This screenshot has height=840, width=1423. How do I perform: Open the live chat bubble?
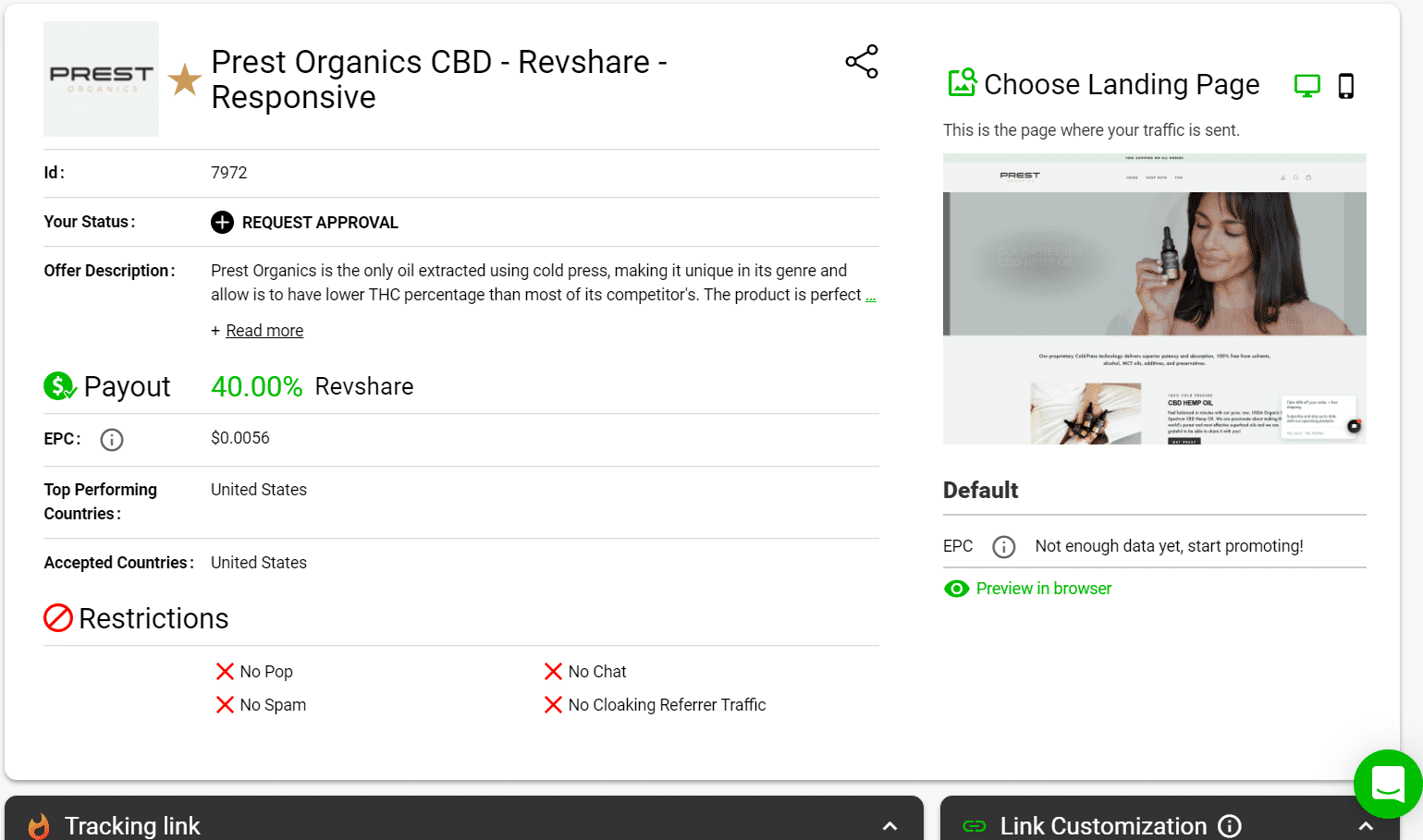tap(1387, 785)
